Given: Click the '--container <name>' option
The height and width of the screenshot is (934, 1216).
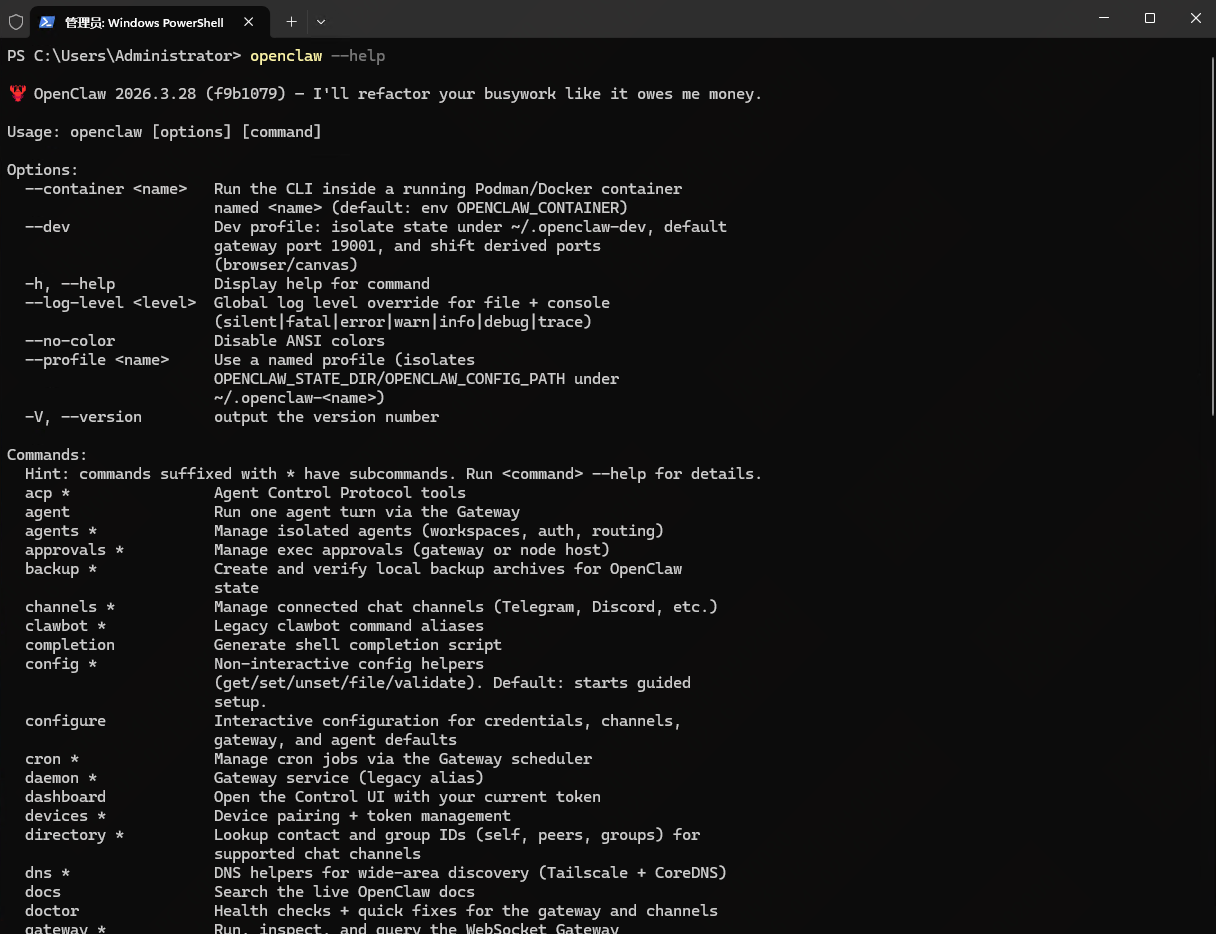Looking at the screenshot, I should tap(106, 189).
